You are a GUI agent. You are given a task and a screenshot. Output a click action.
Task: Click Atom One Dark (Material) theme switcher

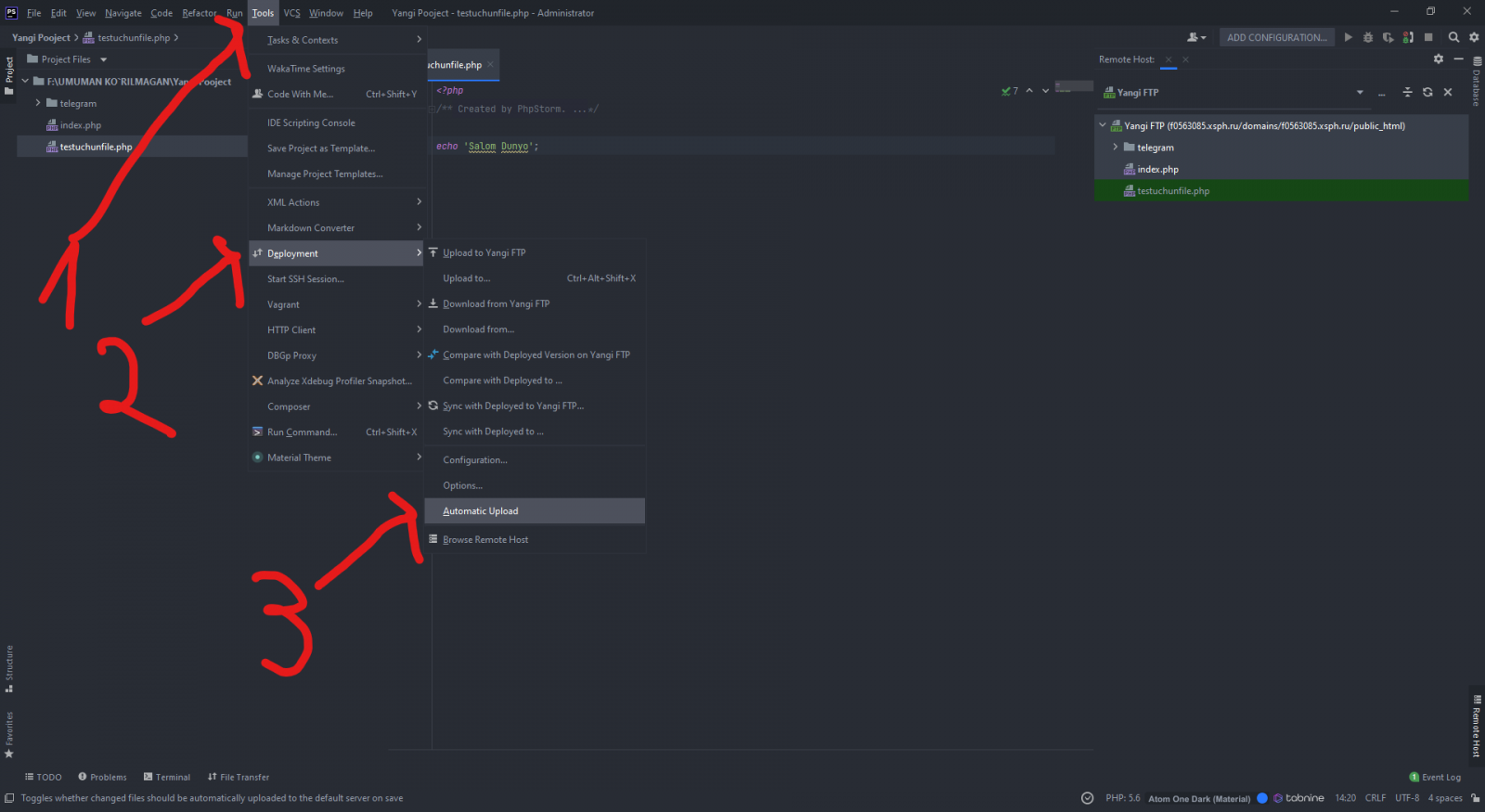click(1199, 798)
